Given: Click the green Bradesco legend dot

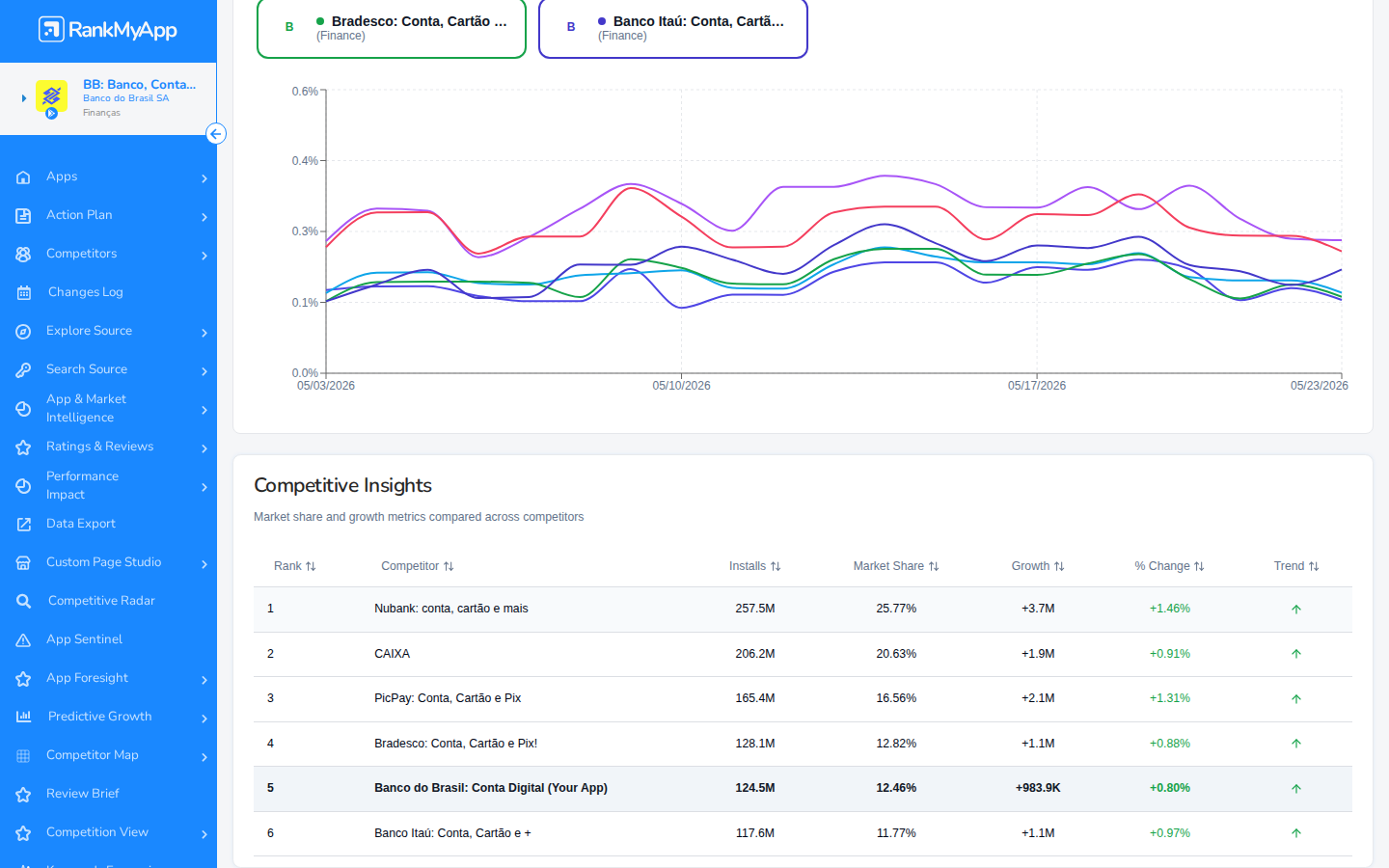Looking at the screenshot, I should point(320,21).
